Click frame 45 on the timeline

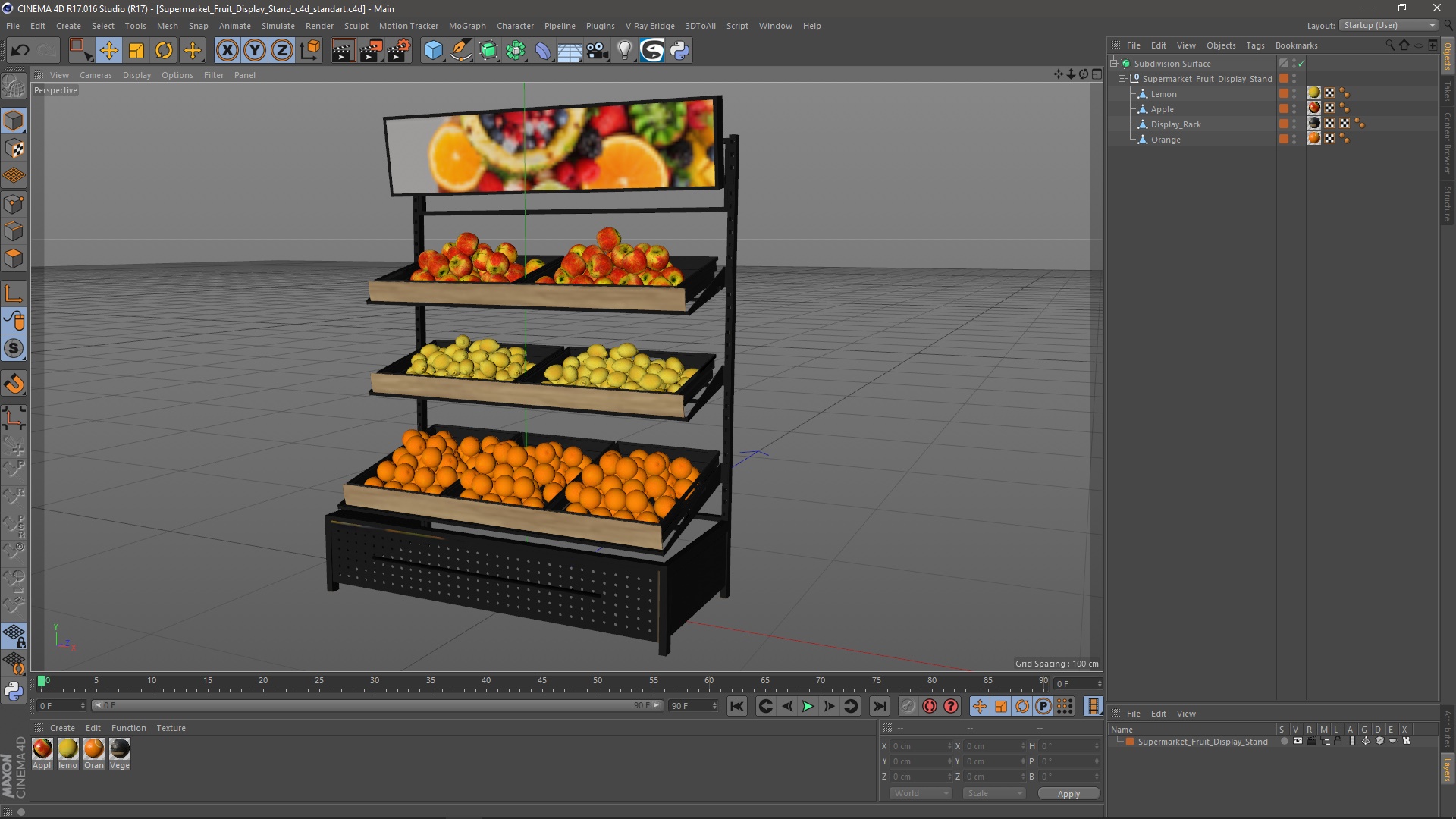(541, 682)
